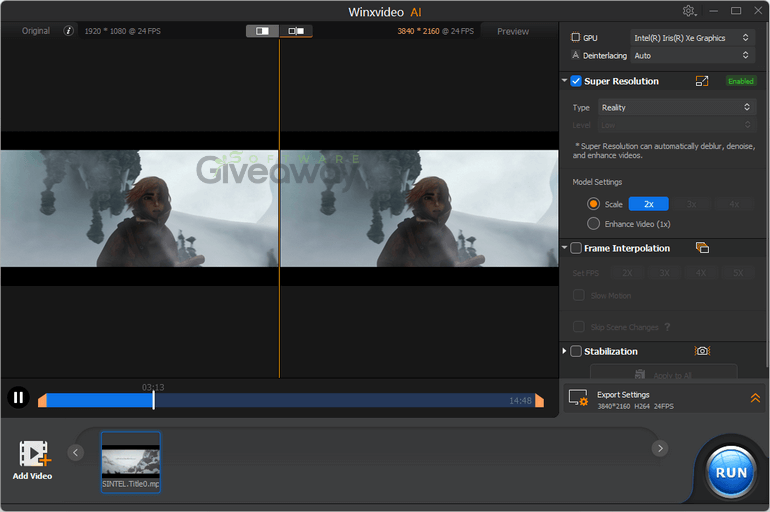Click the Add Video icon

coord(34,453)
